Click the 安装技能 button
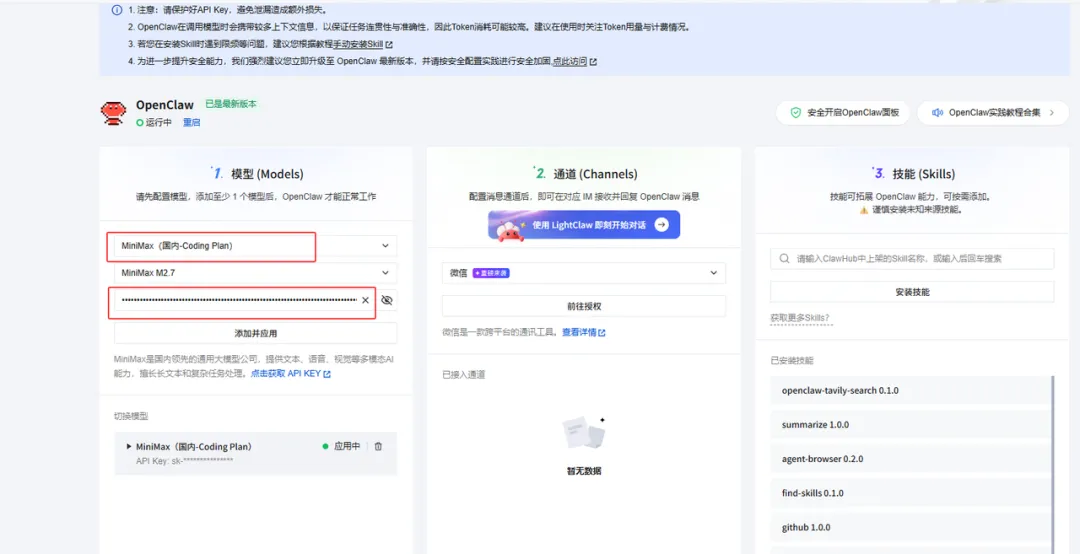This screenshot has width=1080, height=554. click(x=912, y=291)
